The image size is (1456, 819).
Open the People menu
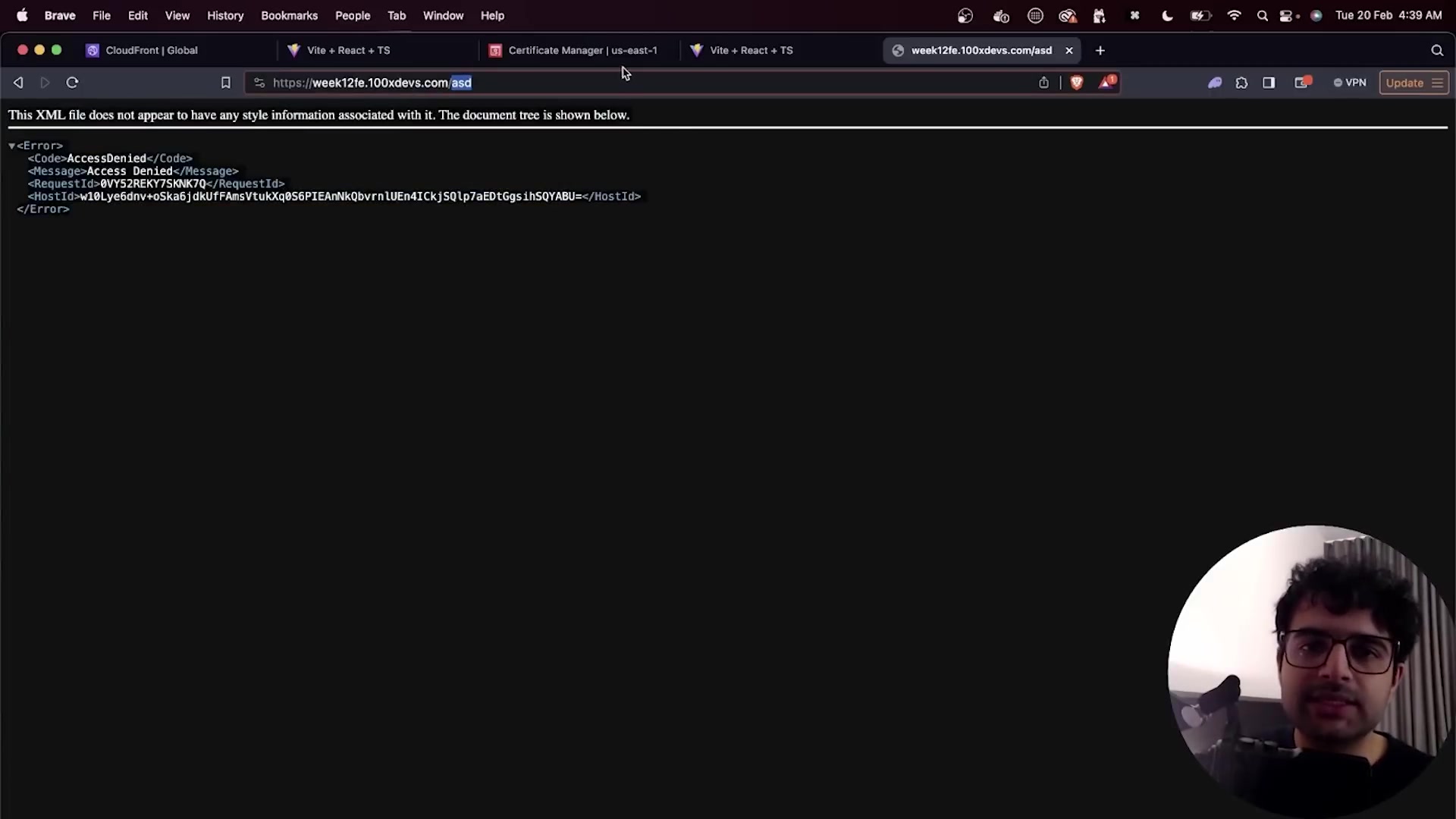pyautogui.click(x=353, y=15)
